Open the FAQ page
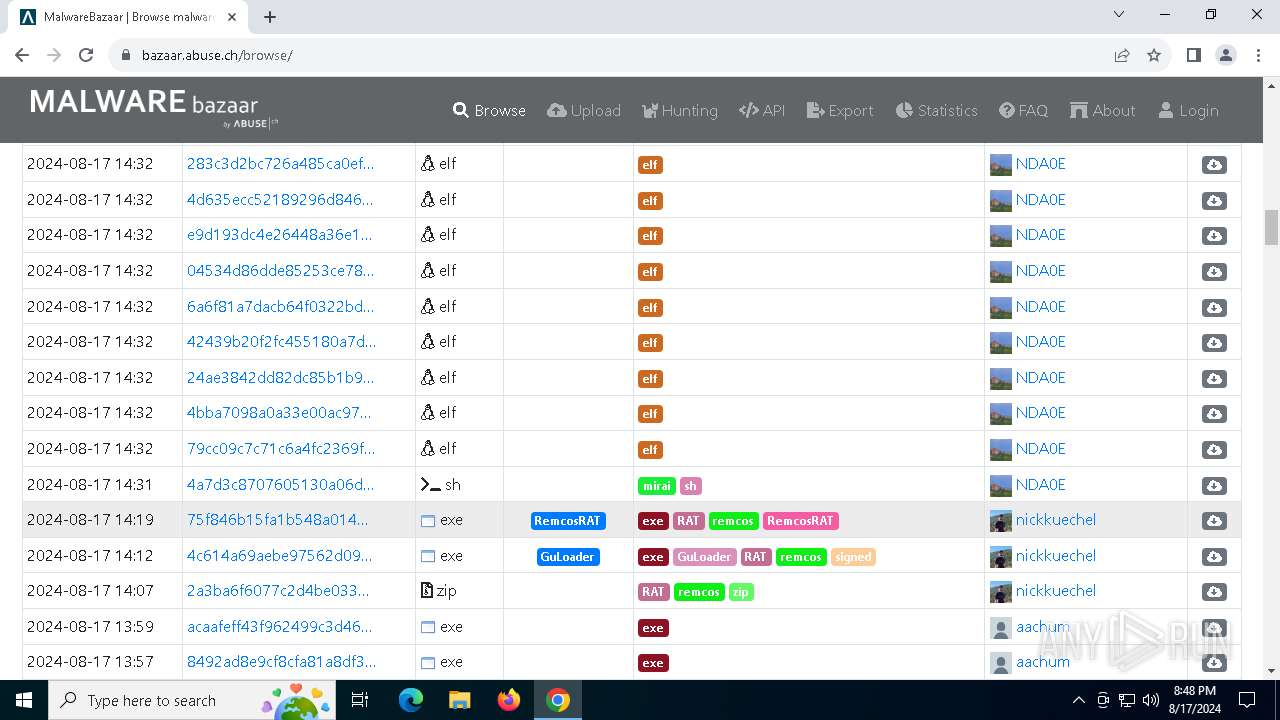The image size is (1280, 720). click(1023, 110)
